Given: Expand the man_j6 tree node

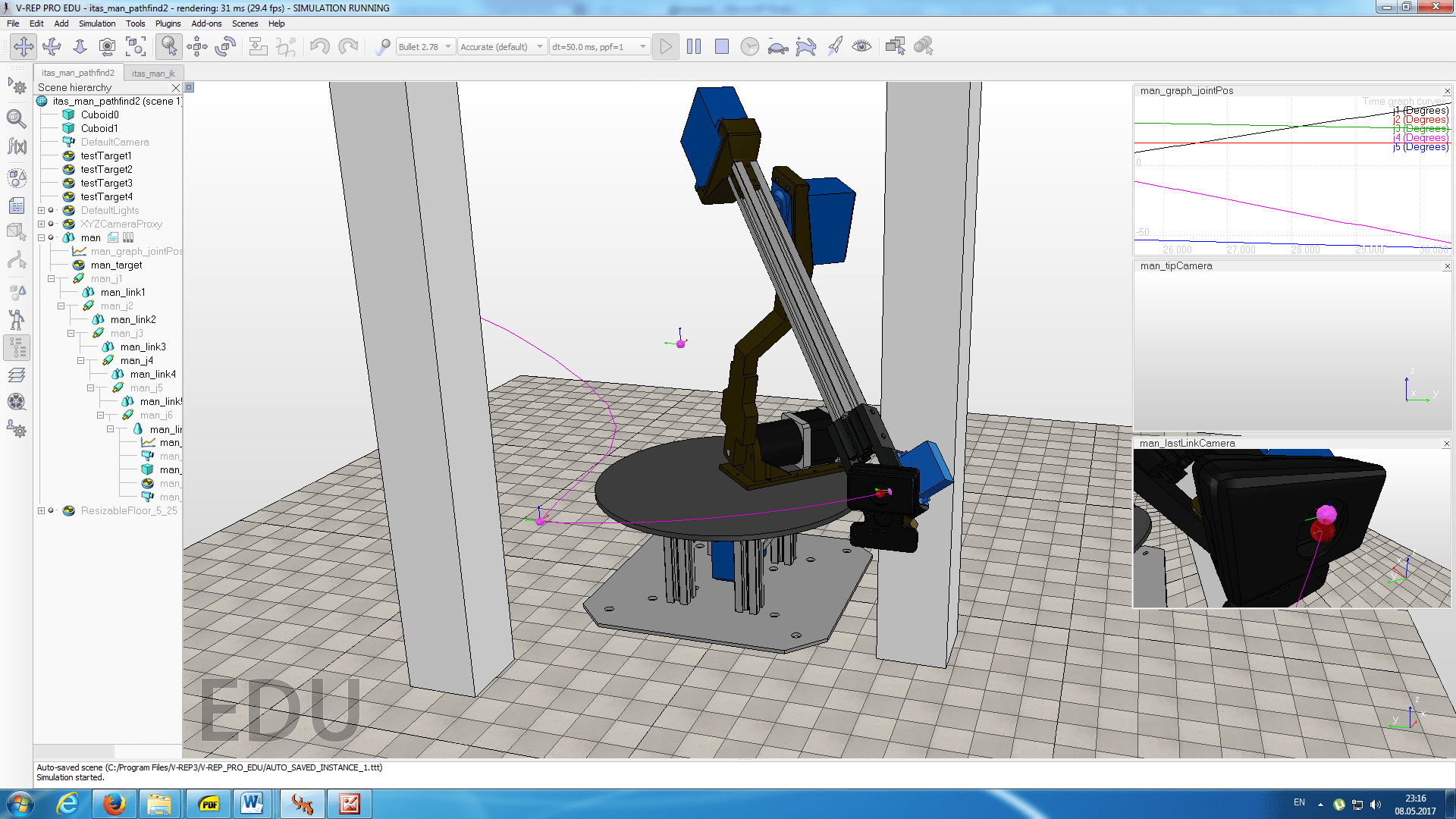Looking at the screenshot, I should click(101, 416).
